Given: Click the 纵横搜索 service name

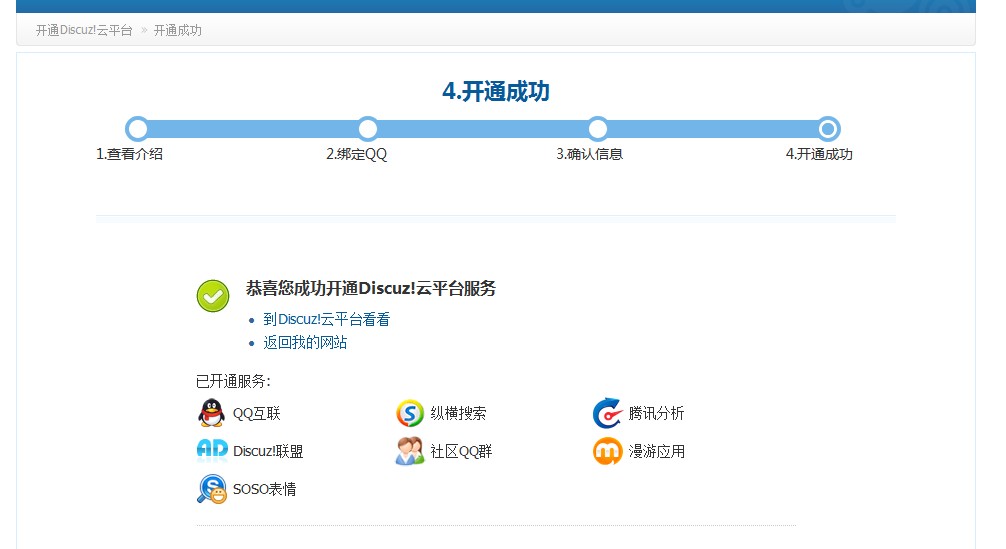Looking at the screenshot, I should point(458,414).
